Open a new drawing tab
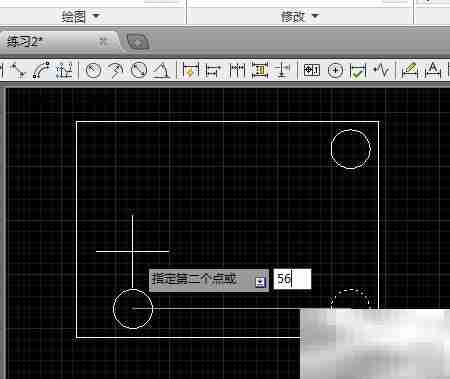 pyautogui.click(x=138, y=42)
